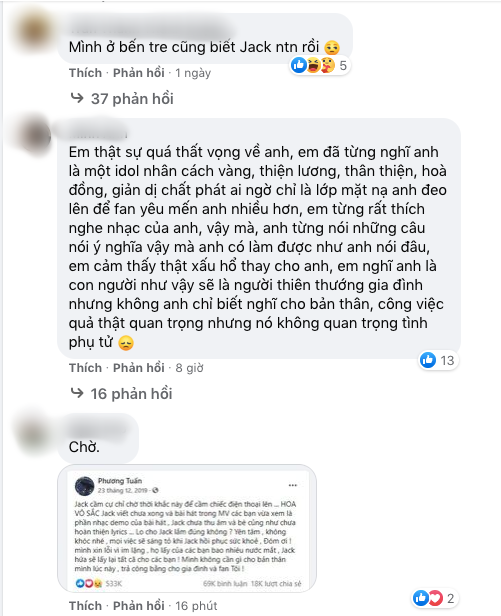Open the '1 ngày' comment timestamp
This screenshot has width=501, height=616.
click(x=193, y=73)
